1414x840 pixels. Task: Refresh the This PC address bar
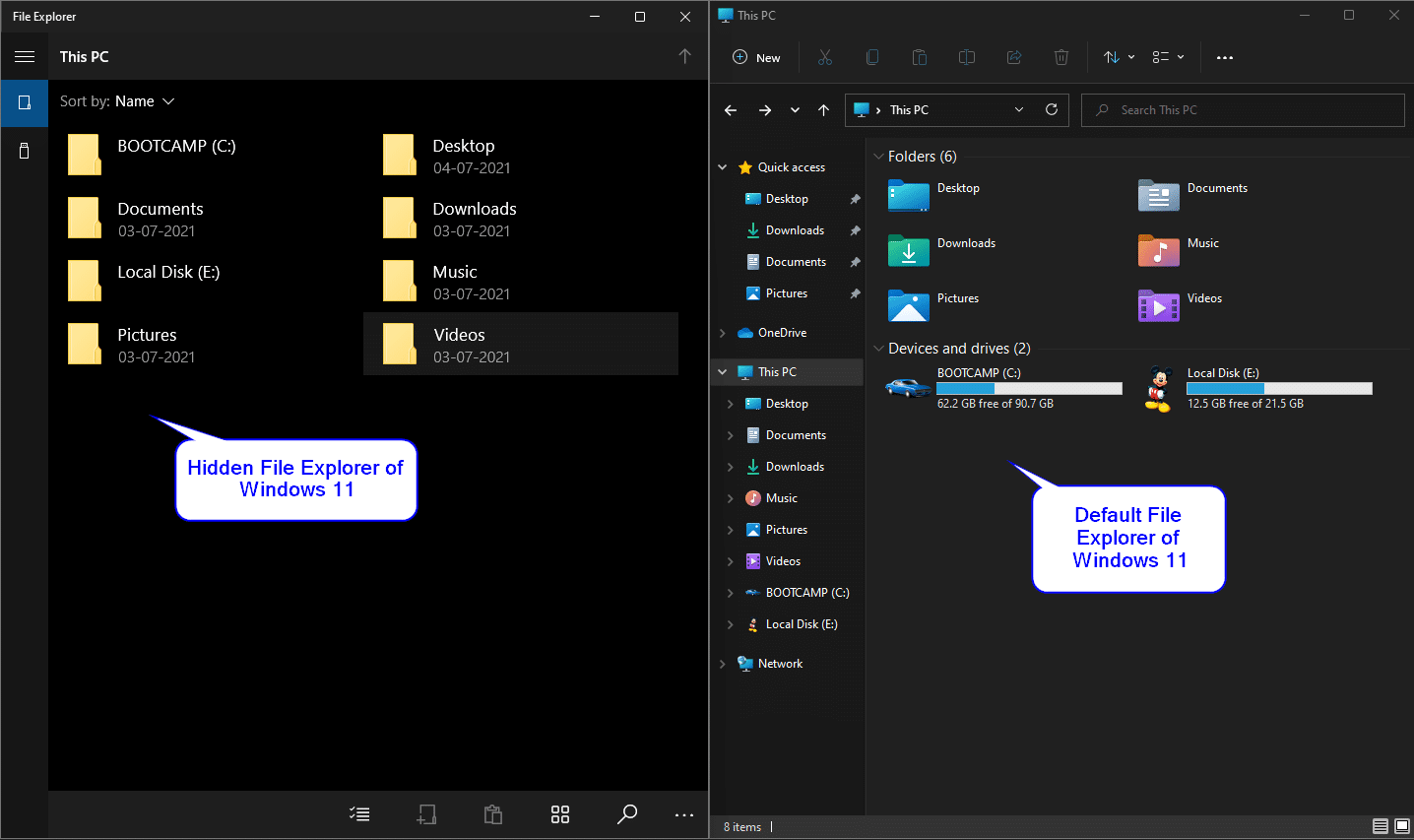pos(1052,109)
